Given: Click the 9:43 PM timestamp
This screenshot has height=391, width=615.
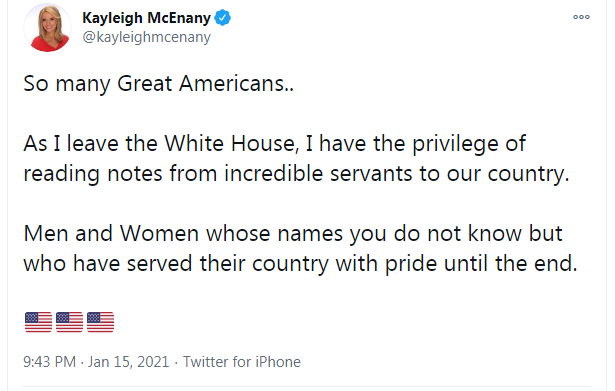Looking at the screenshot, I should 49,362.
